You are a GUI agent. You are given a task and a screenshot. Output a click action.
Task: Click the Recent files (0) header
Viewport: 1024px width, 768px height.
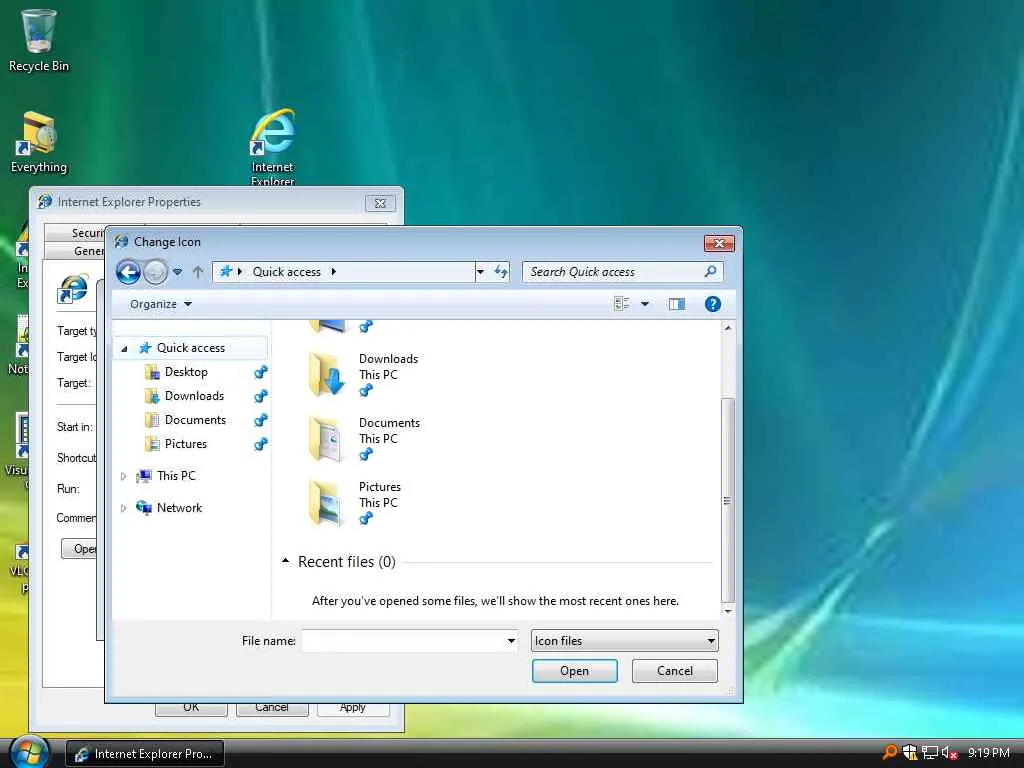[347, 562]
